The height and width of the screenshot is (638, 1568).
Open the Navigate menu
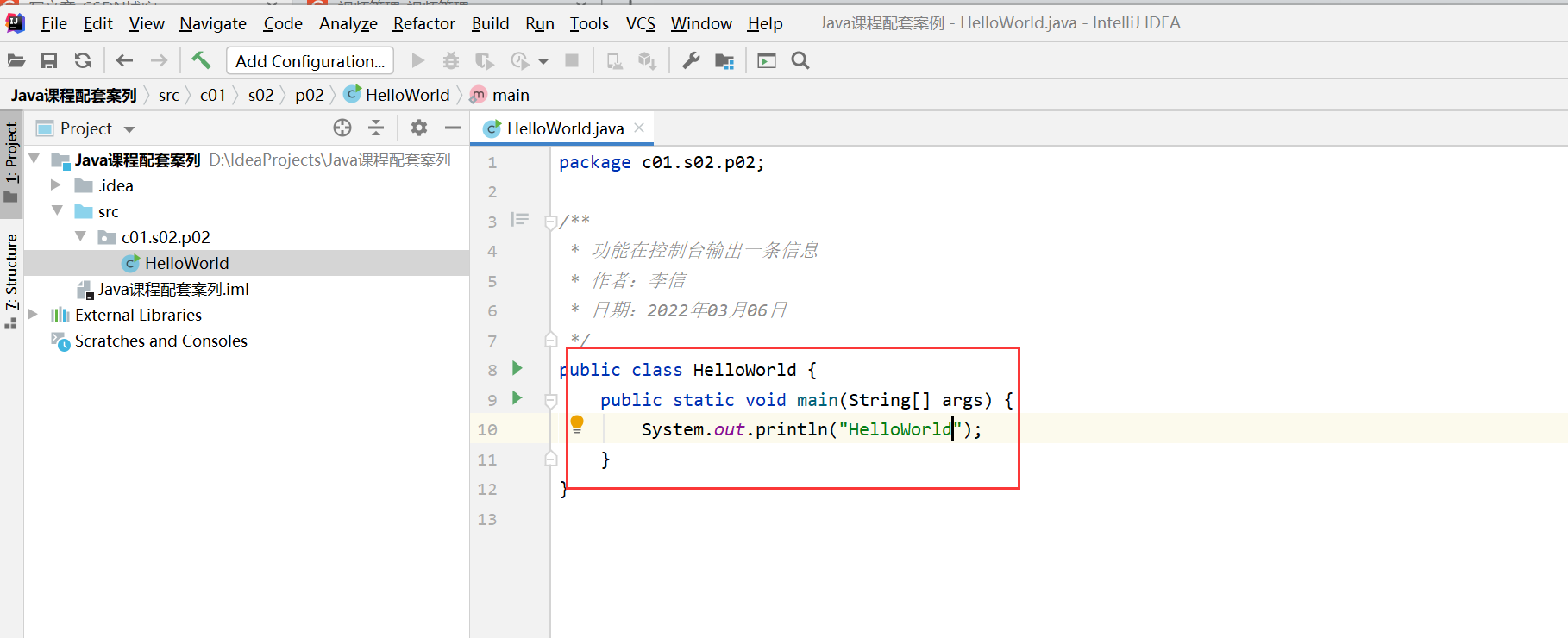pos(213,23)
